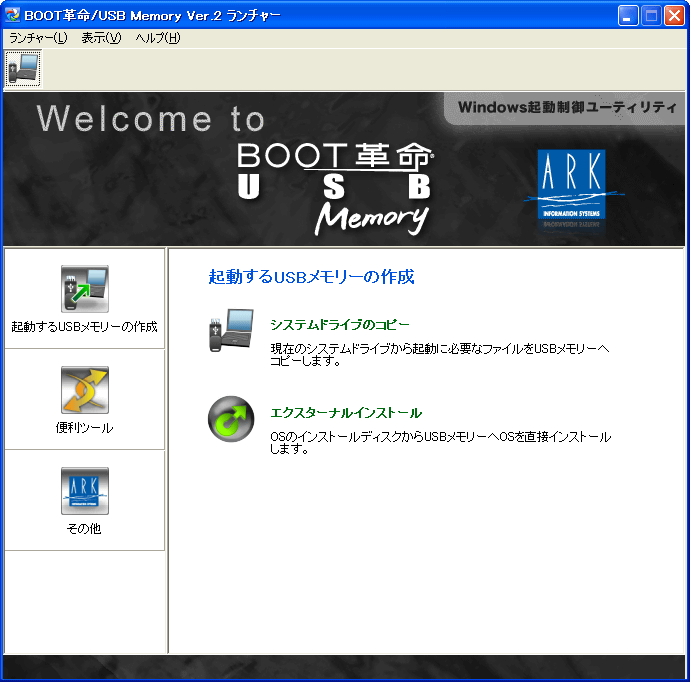Click the Windows起動制御ユーティリティ banner label
The height and width of the screenshot is (682, 690).
567,107
